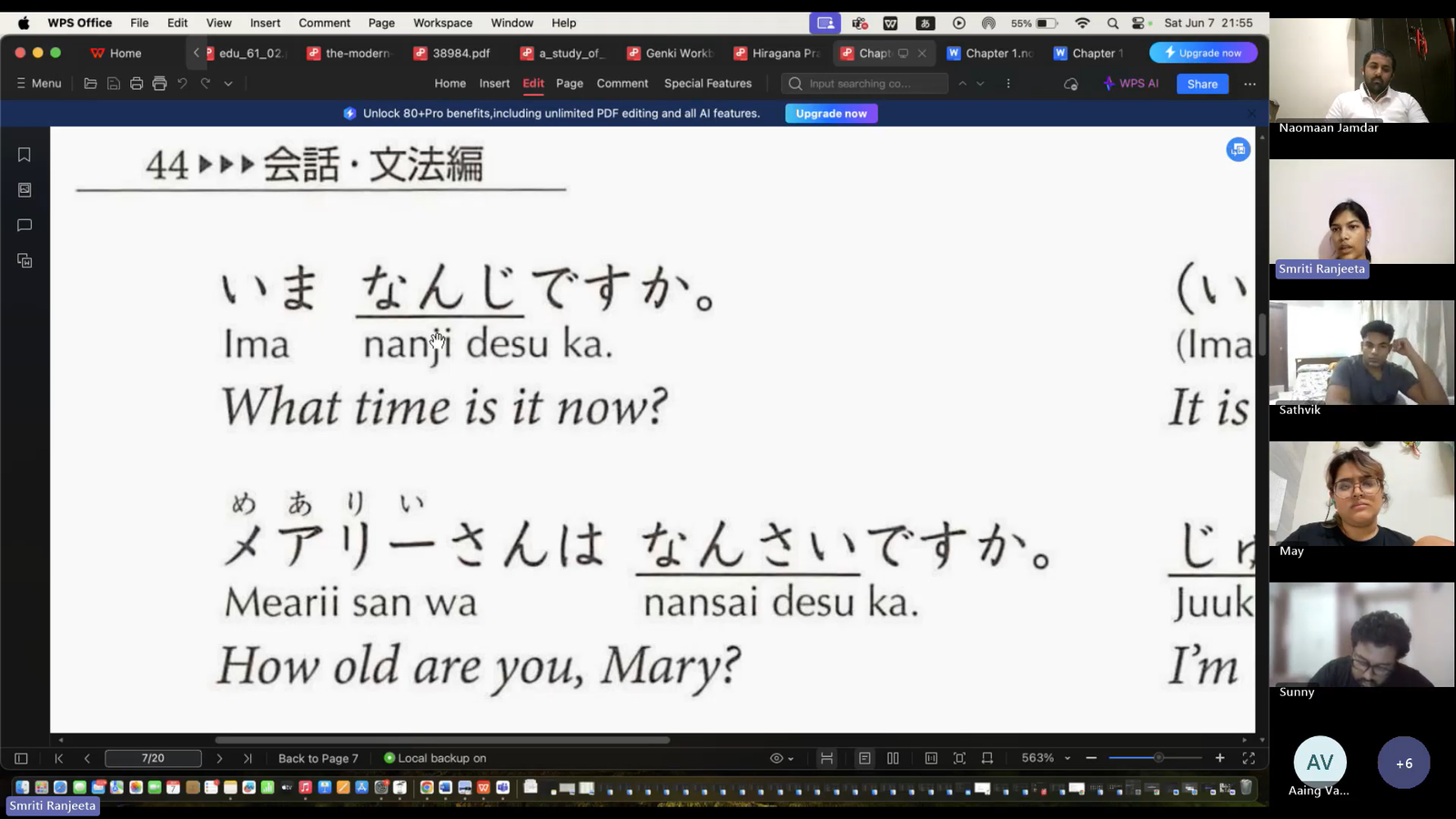
Task: Open the vertical ellipsis options near search
Action: coord(1008,84)
